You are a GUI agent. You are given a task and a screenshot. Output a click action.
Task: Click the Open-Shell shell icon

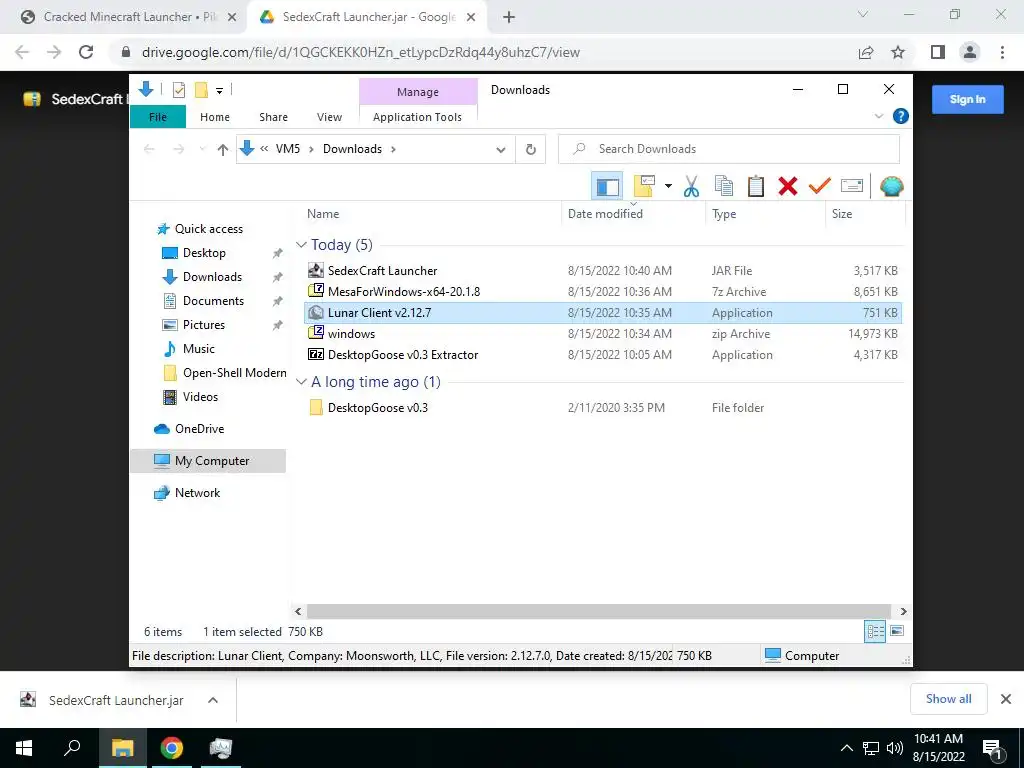point(891,186)
